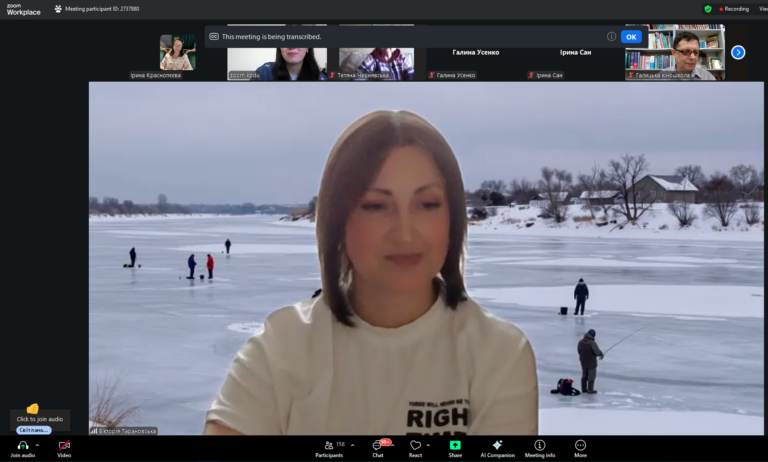The width and height of the screenshot is (768, 462).
Task: Dismiss the transcription notice with OK
Action: tap(631, 37)
